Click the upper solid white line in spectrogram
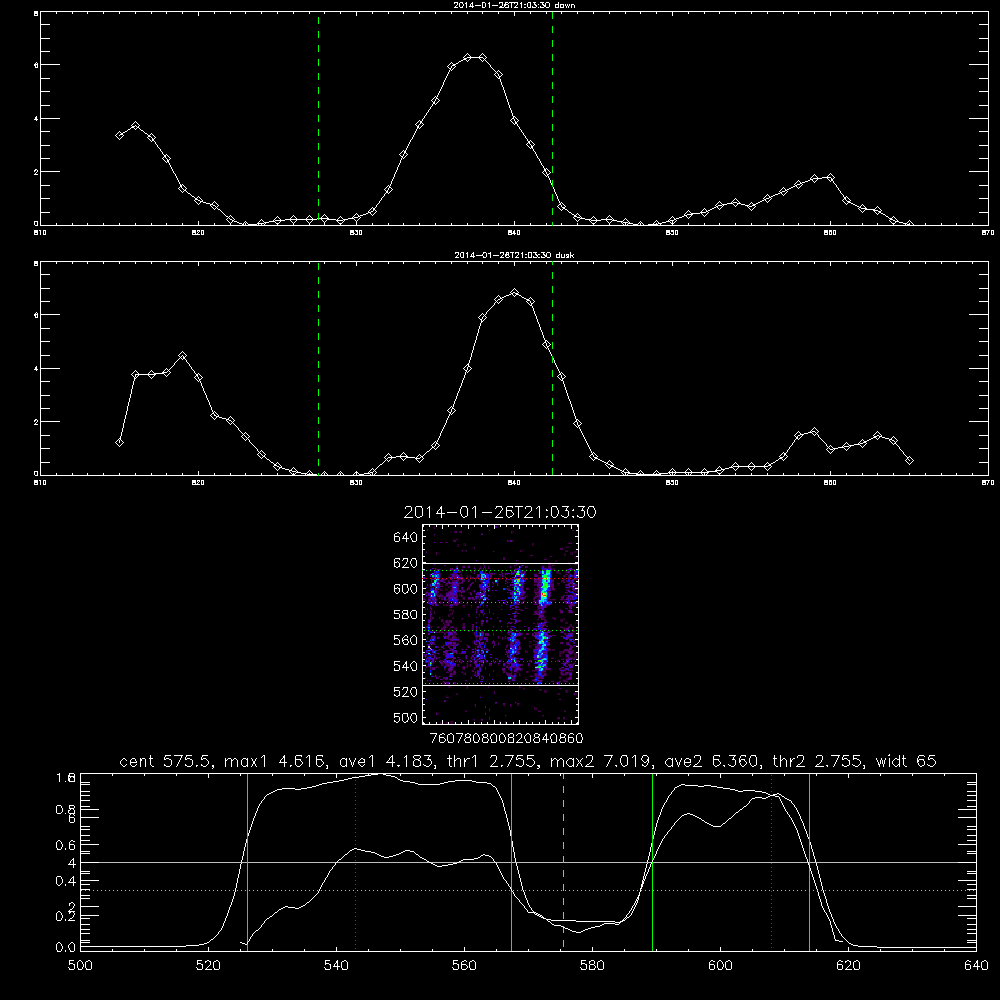This screenshot has height=1000, width=1000. [500, 564]
